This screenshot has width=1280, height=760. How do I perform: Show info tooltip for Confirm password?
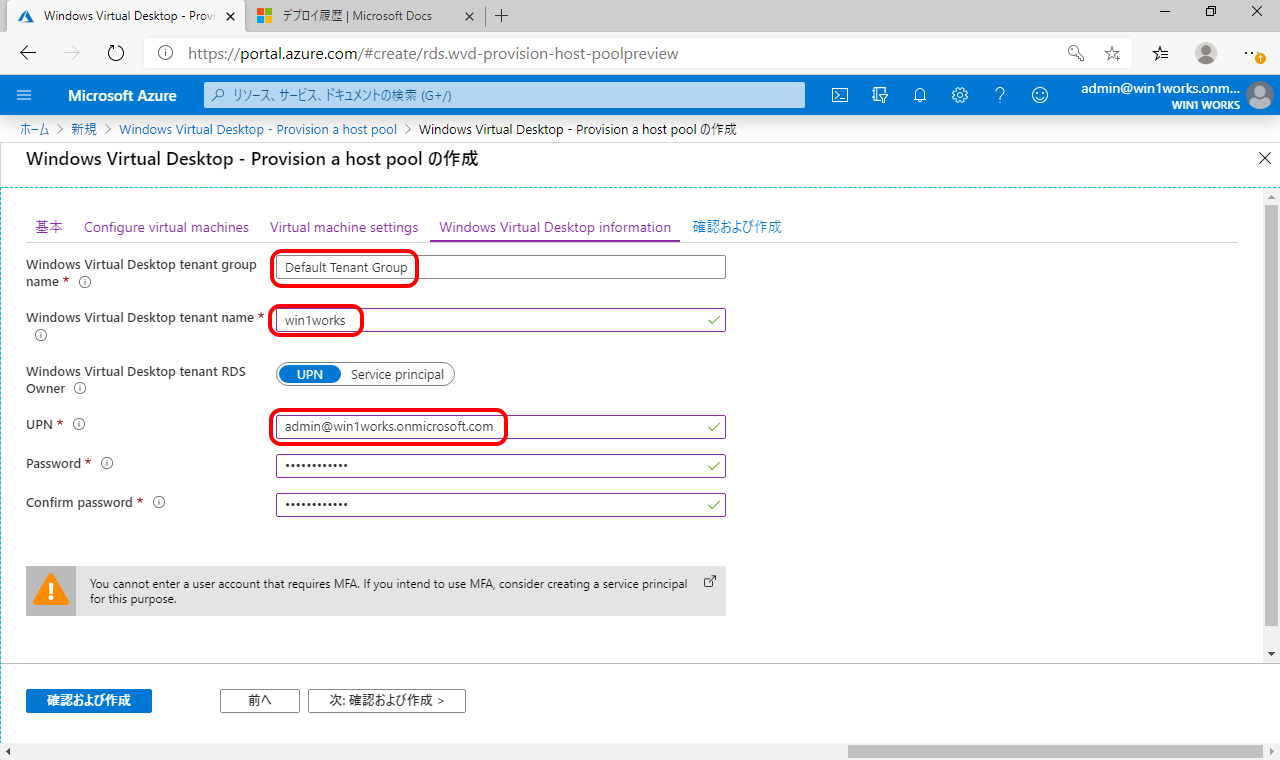159,502
